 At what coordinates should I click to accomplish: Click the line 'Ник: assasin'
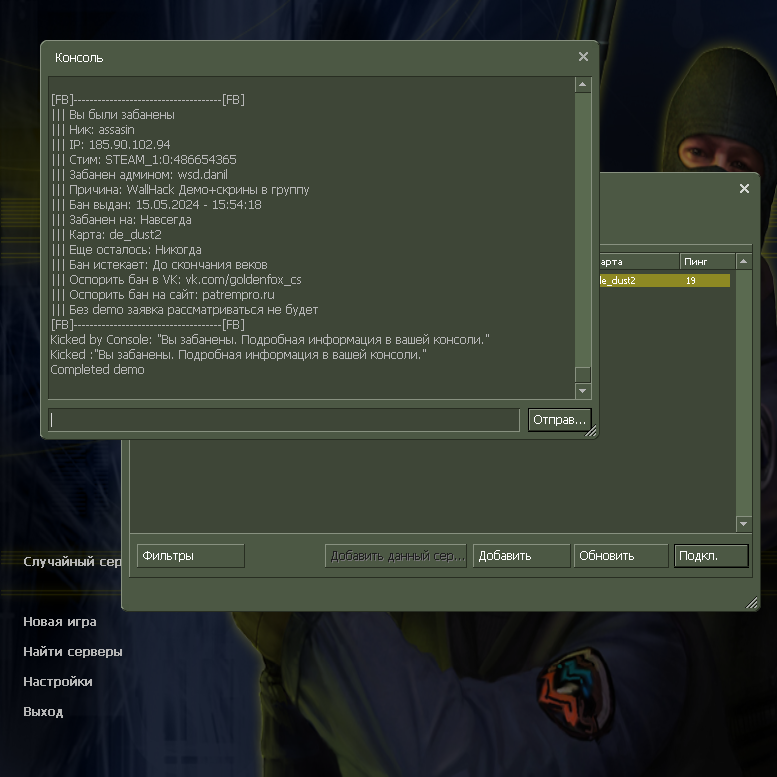[93, 130]
